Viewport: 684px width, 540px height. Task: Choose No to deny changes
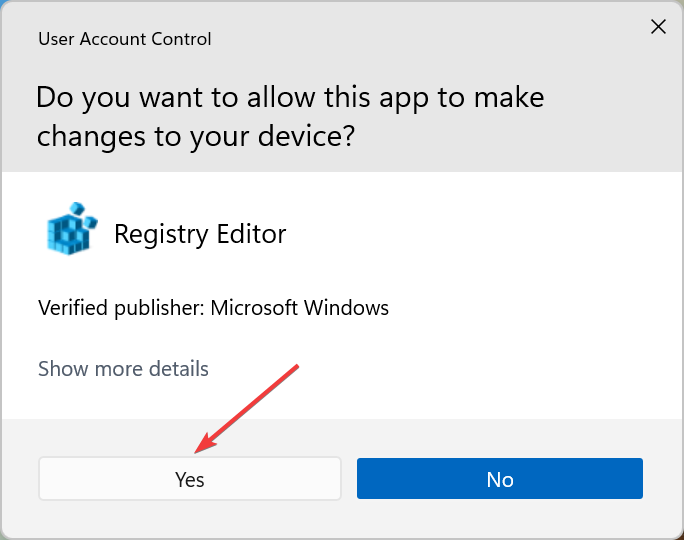[x=499, y=479]
